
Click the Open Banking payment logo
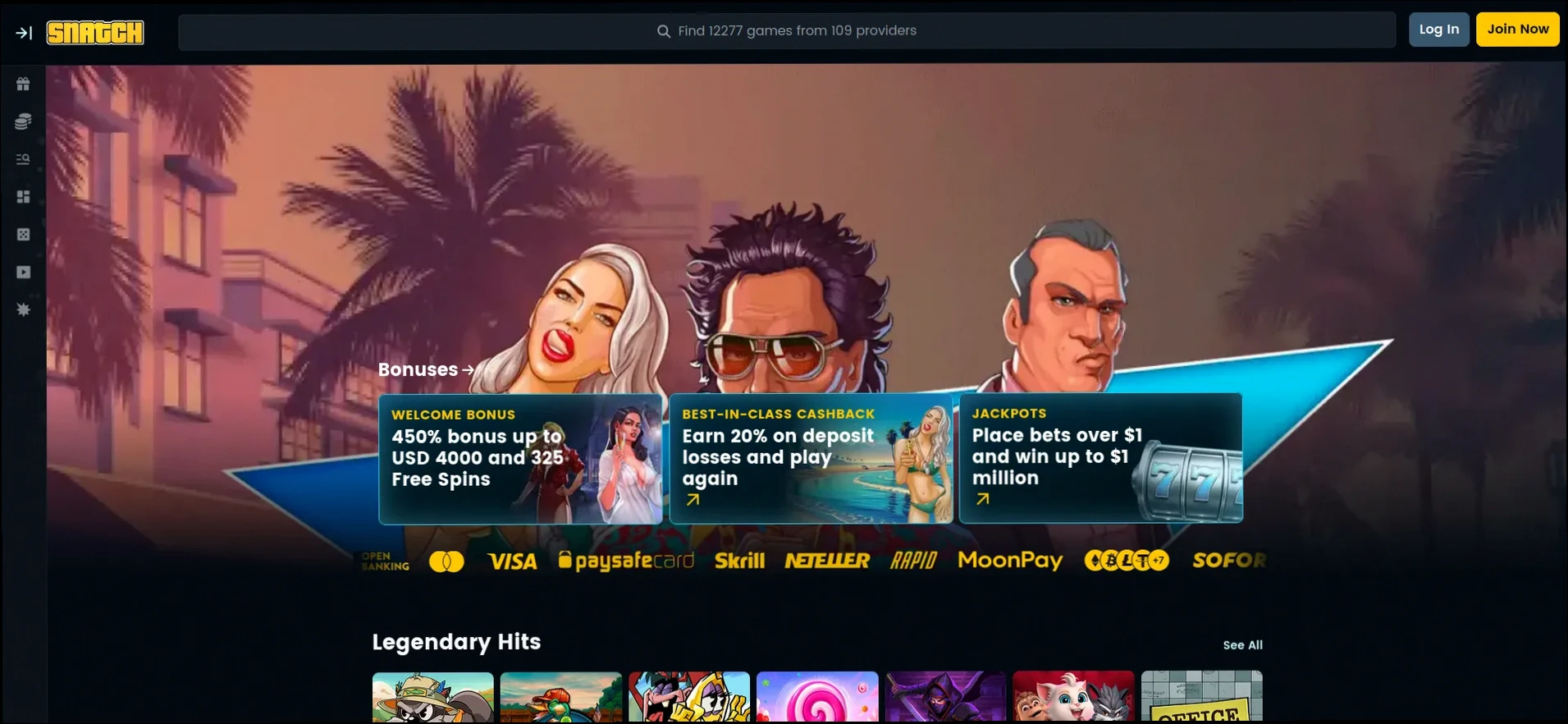tap(386, 561)
